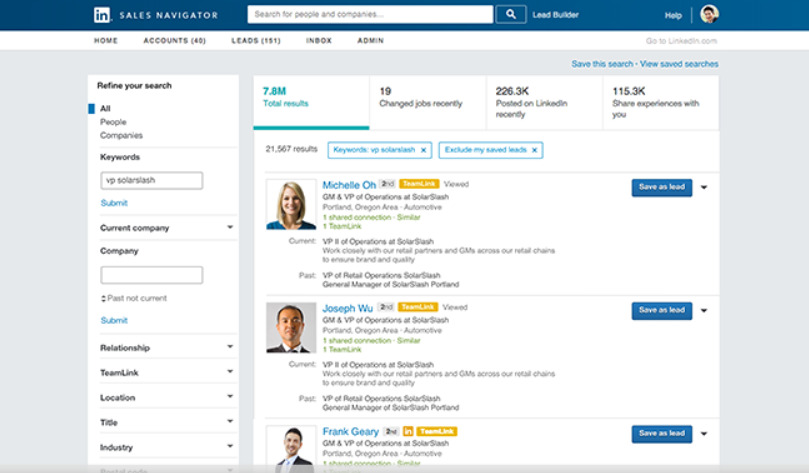This screenshot has width=809, height=473.
Task: Click View saved searches link
Action: [679, 64]
